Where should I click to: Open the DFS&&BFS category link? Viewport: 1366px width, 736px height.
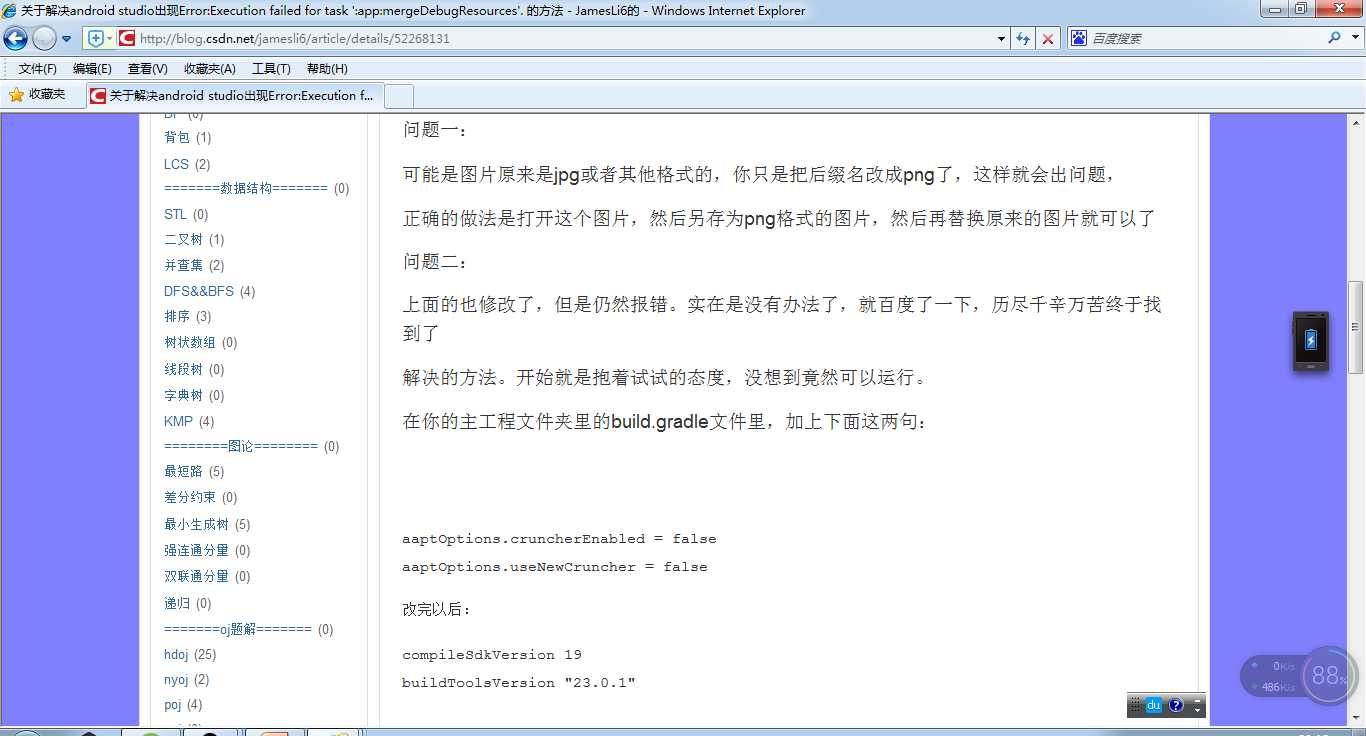pos(199,291)
